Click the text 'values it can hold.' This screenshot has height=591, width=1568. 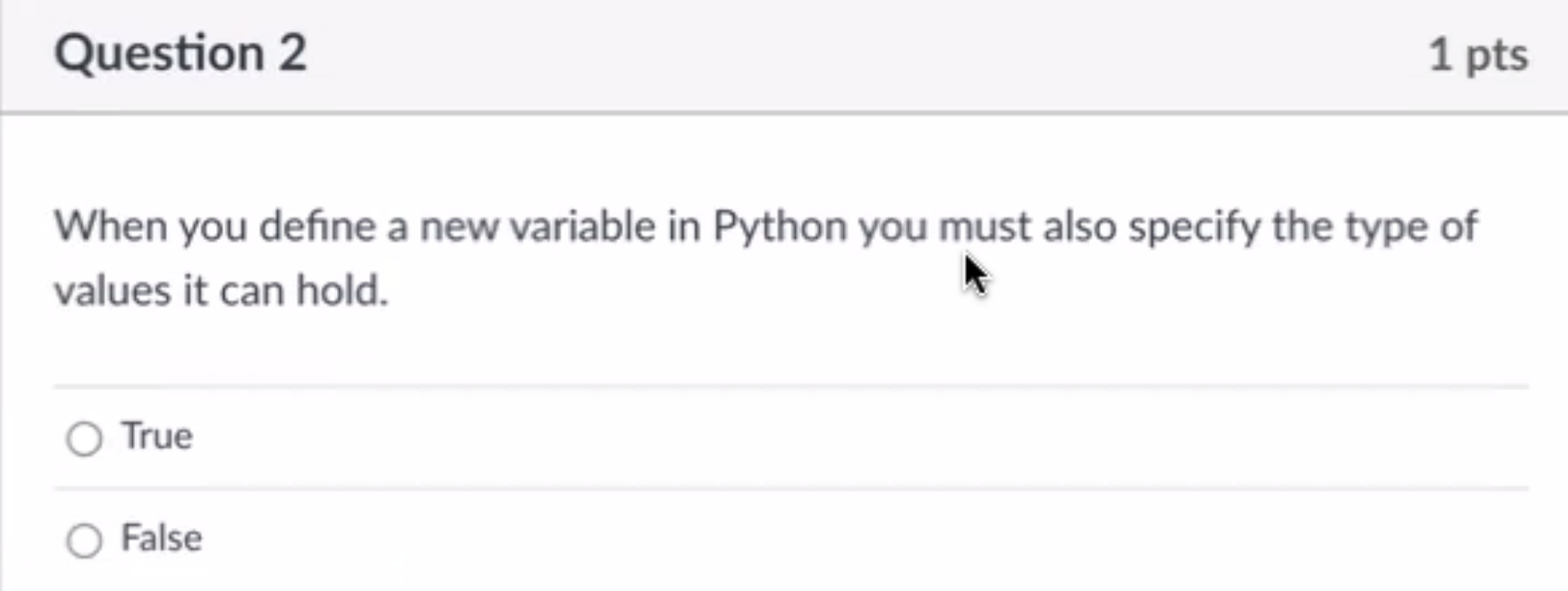221,291
